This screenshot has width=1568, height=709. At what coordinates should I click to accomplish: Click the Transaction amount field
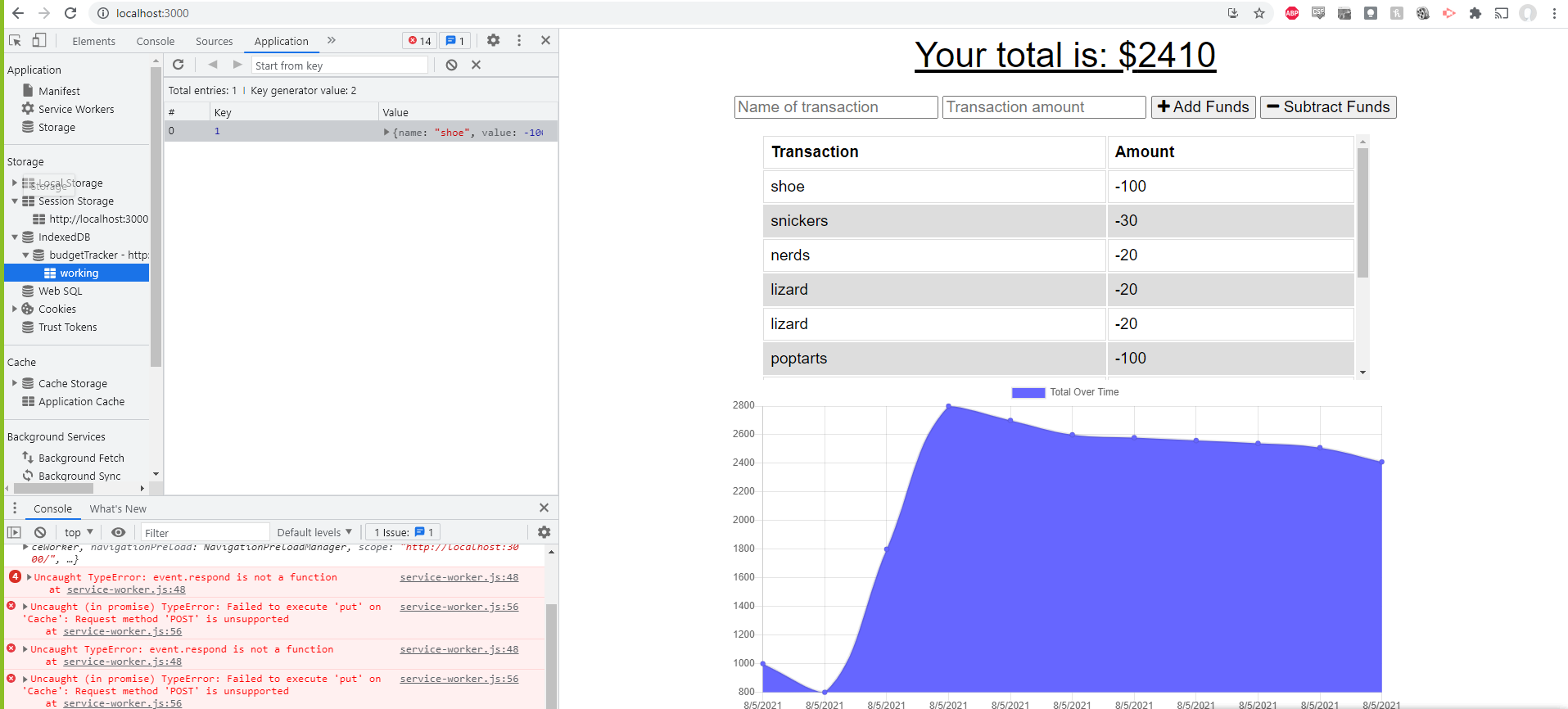click(x=1044, y=107)
